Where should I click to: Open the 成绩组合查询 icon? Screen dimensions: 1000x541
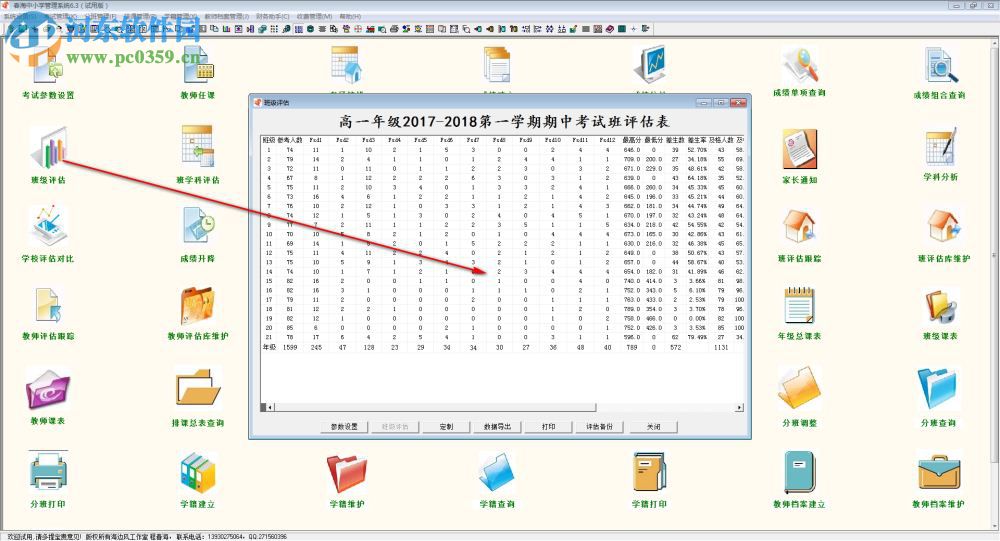coord(940,66)
